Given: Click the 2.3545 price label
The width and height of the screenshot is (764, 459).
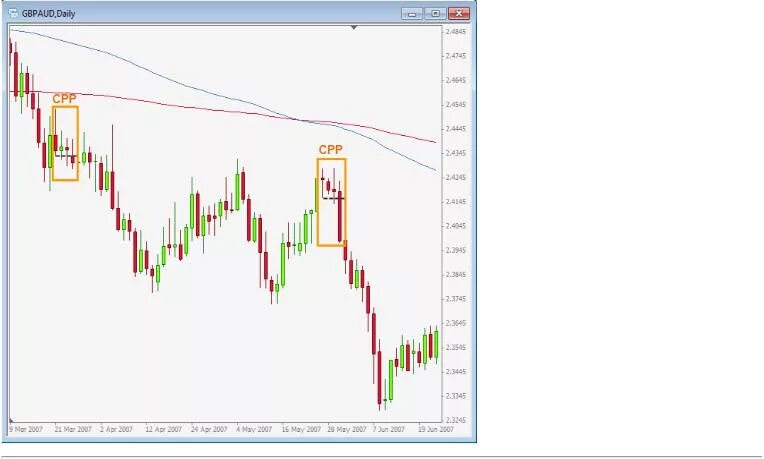Looking at the screenshot, I should pos(456,347).
